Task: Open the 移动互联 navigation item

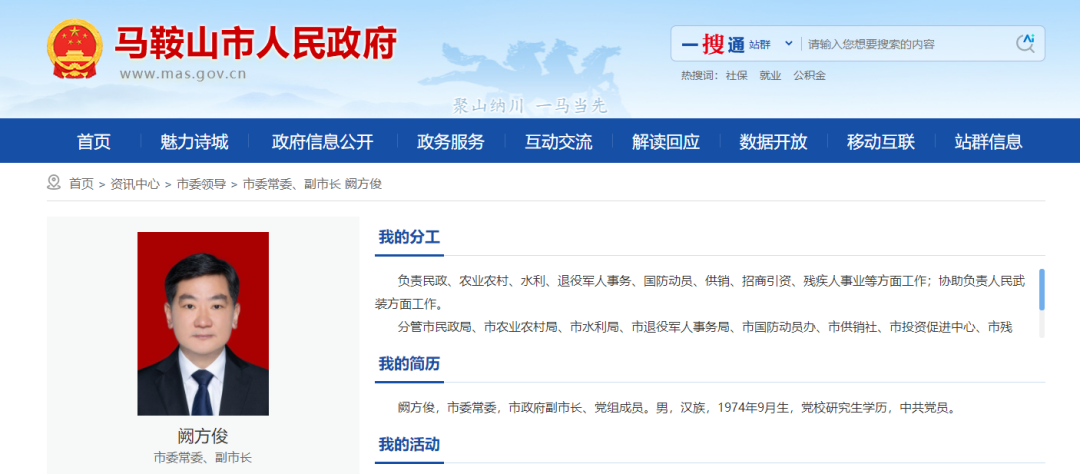Action: (881, 142)
